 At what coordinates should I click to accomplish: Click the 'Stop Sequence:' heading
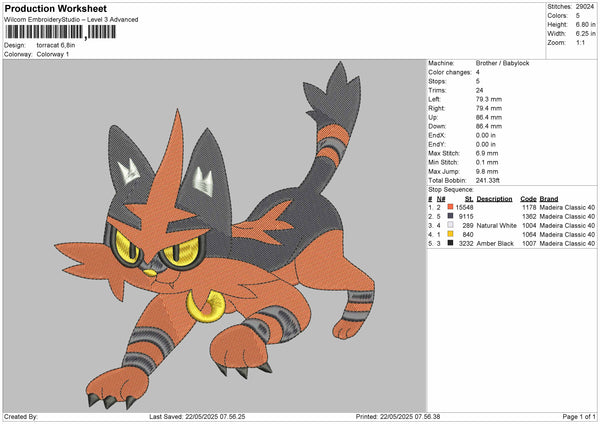pos(451,190)
